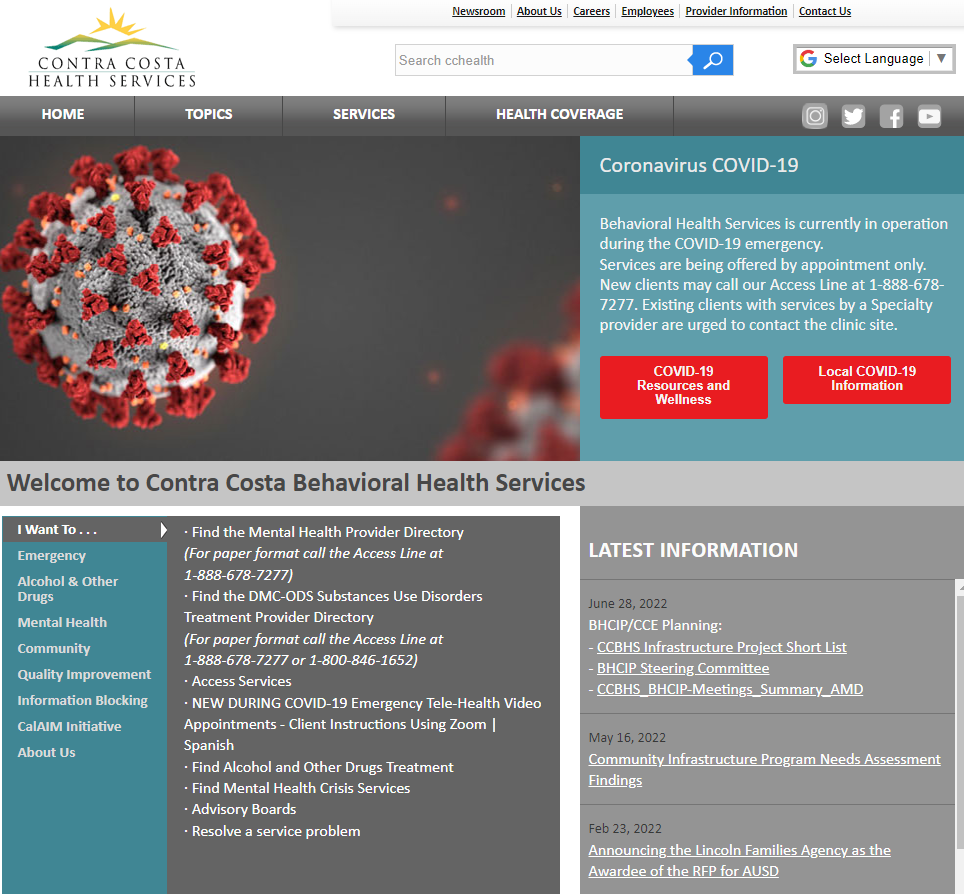Viewport: 964px width, 894px height.
Task: Open the TOPICS navigation menu
Action: coord(208,114)
